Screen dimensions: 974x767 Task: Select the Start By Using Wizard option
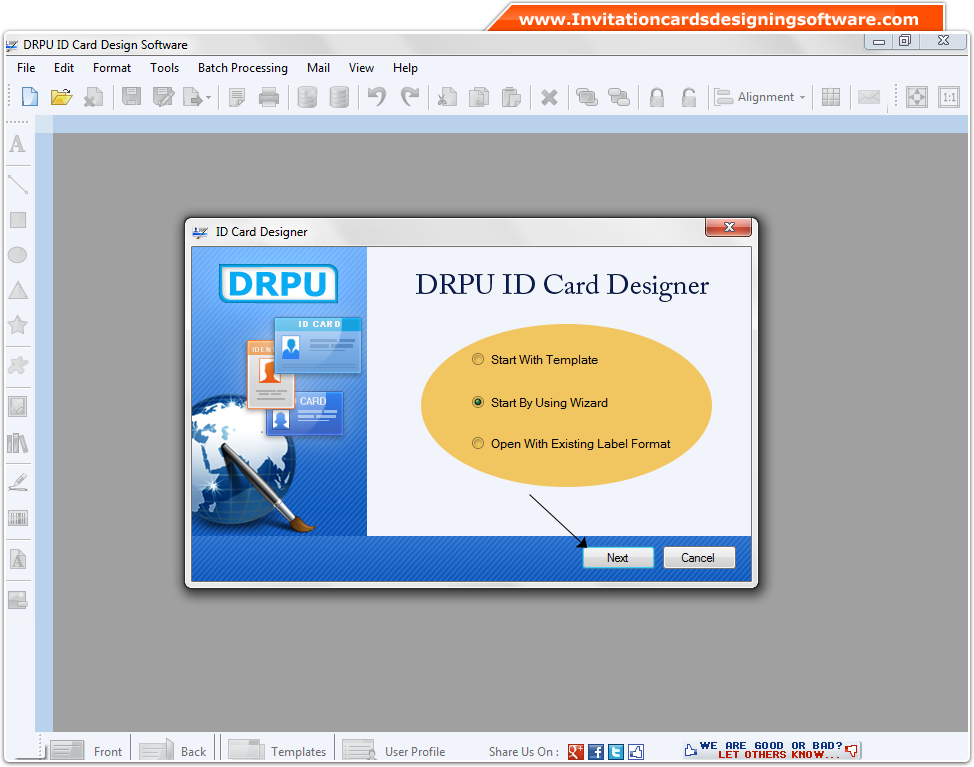click(x=540, y=402)
